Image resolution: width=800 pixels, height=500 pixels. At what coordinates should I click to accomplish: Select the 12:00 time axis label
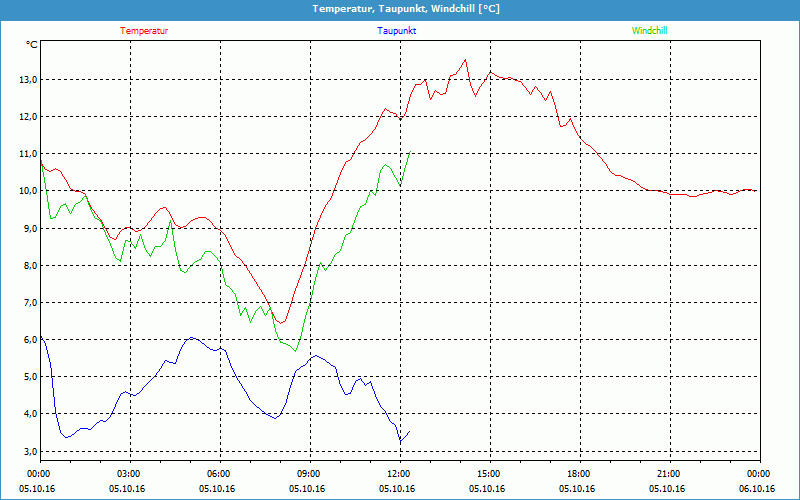pos(399,474)
